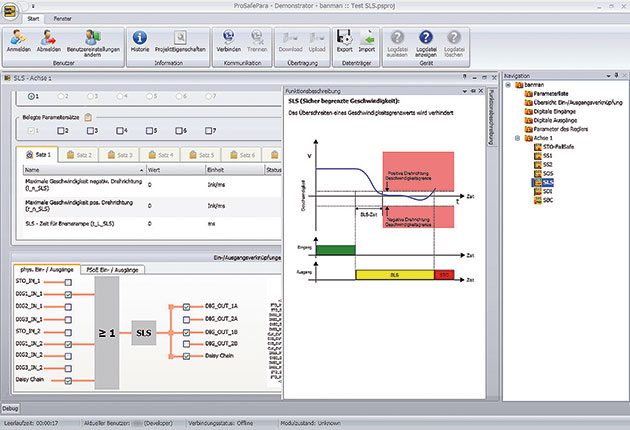630x430 pixels.
Task: Click the Verbinden connection icon
Action: (232, 41)
